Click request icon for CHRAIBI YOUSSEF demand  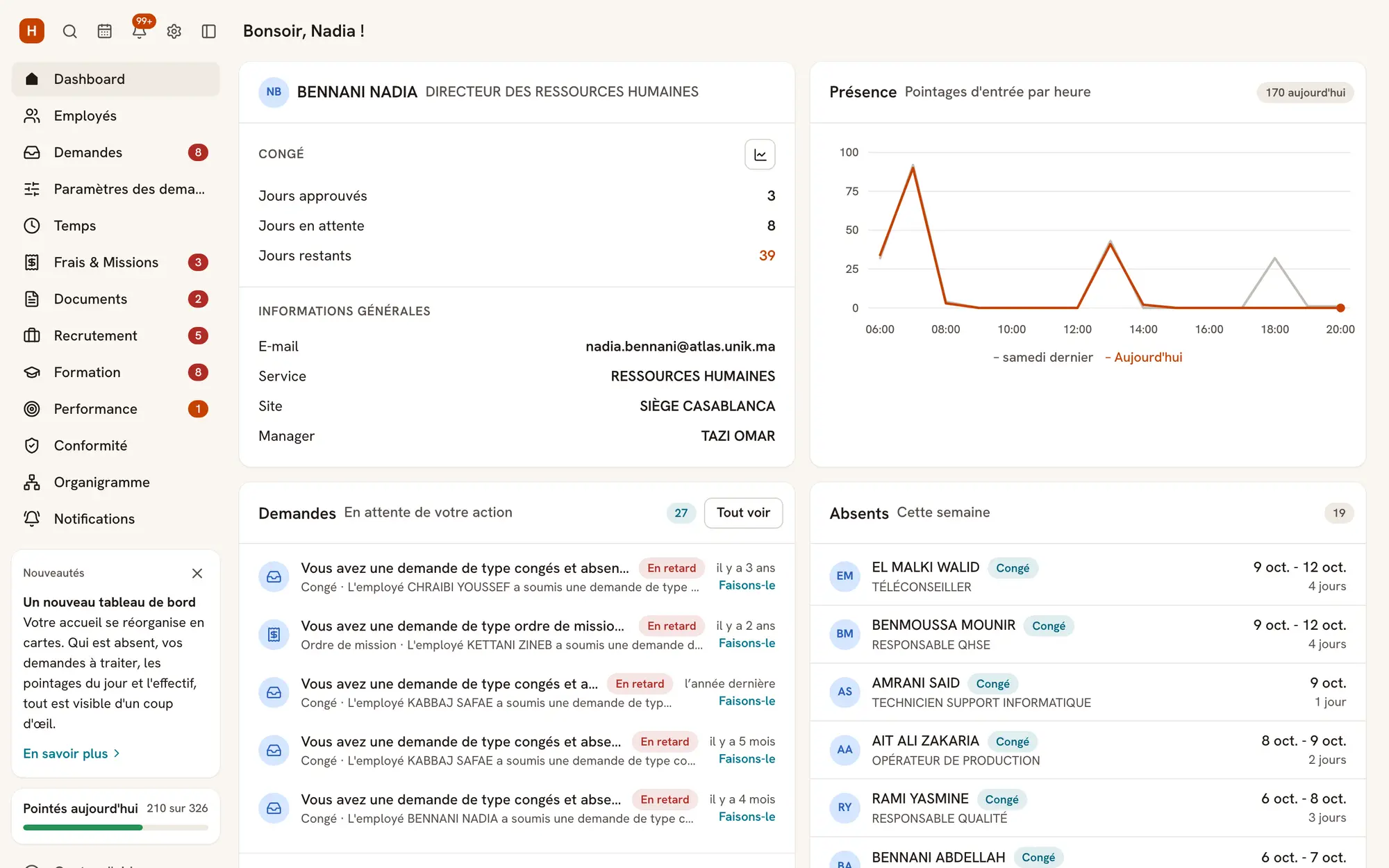(x=274, y=576)
